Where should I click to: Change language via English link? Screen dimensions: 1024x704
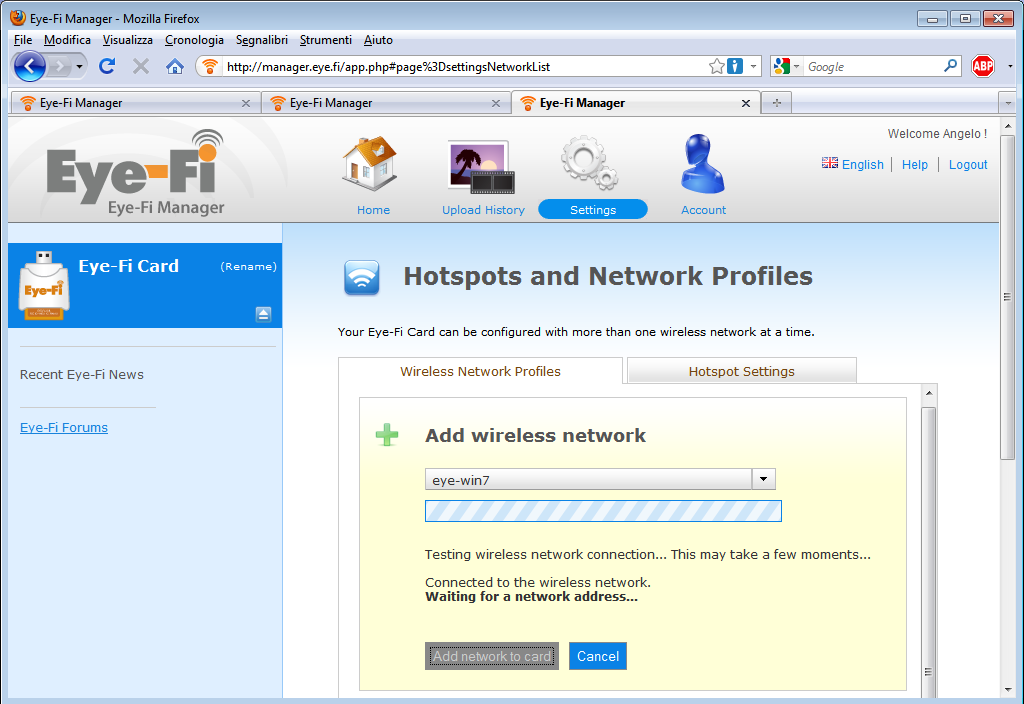[863, 165]
